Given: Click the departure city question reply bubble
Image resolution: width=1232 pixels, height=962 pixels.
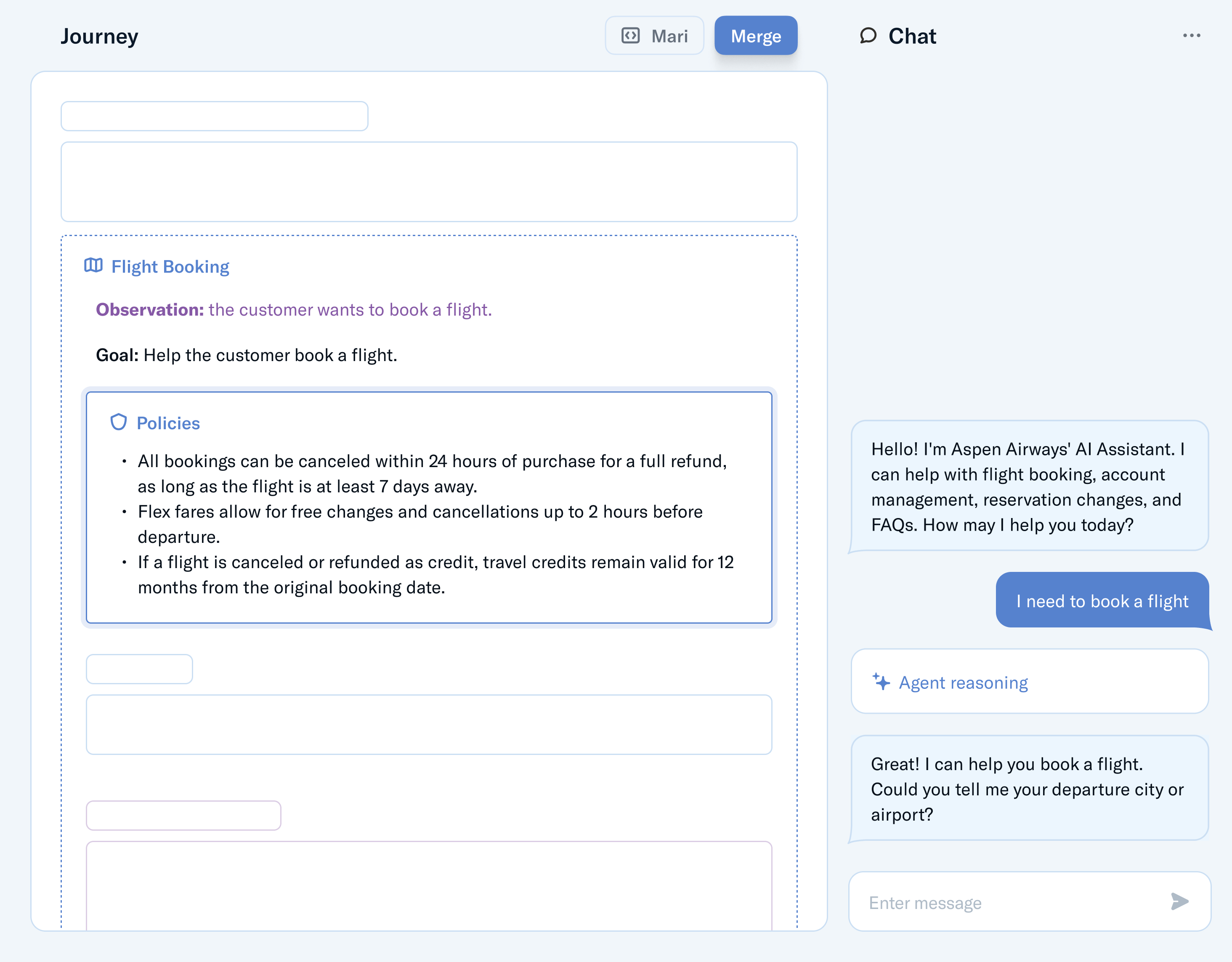Looking at the screenshot, I should (1029, 789).
